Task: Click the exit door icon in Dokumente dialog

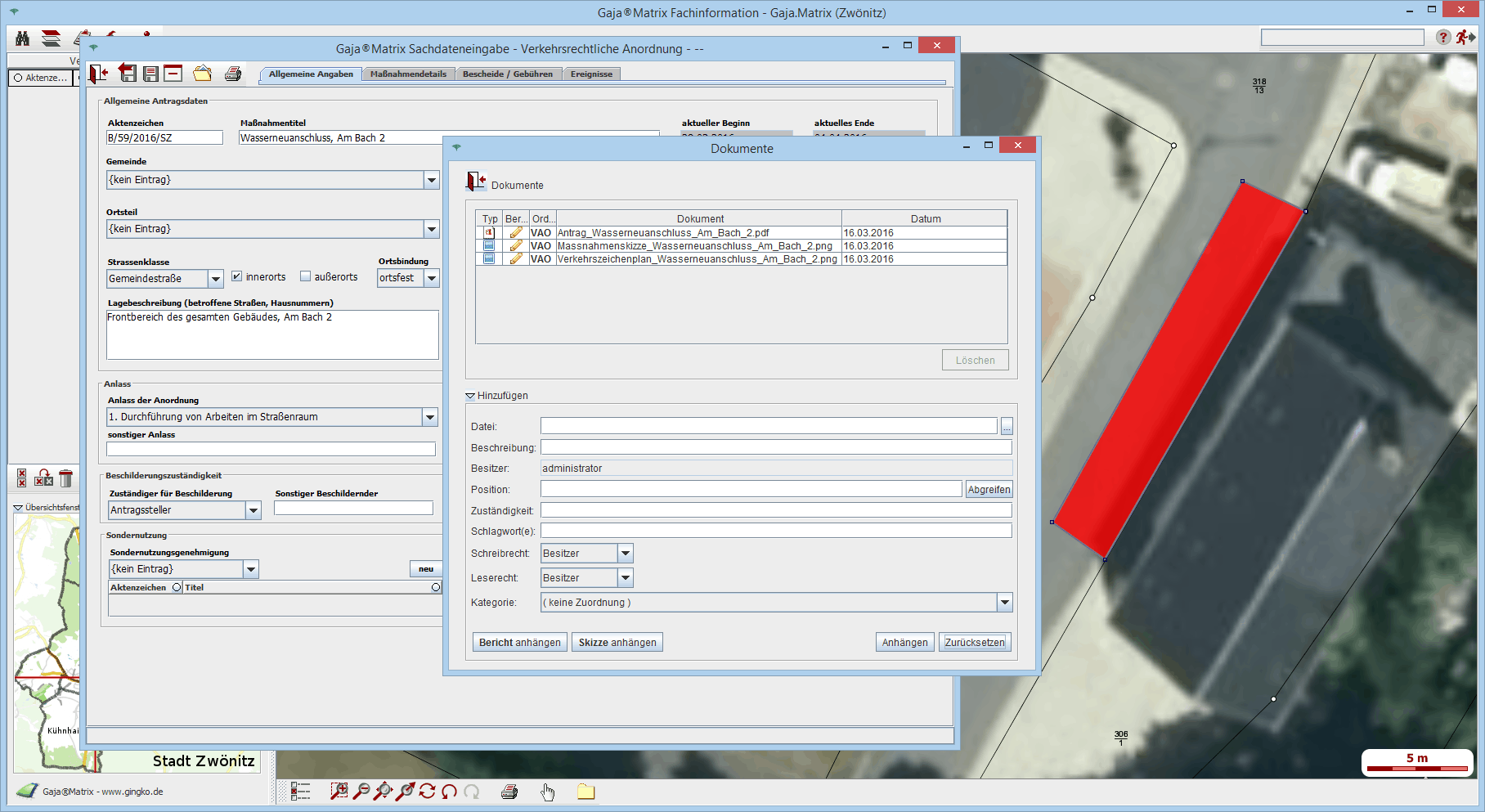Action: [476, 182]
